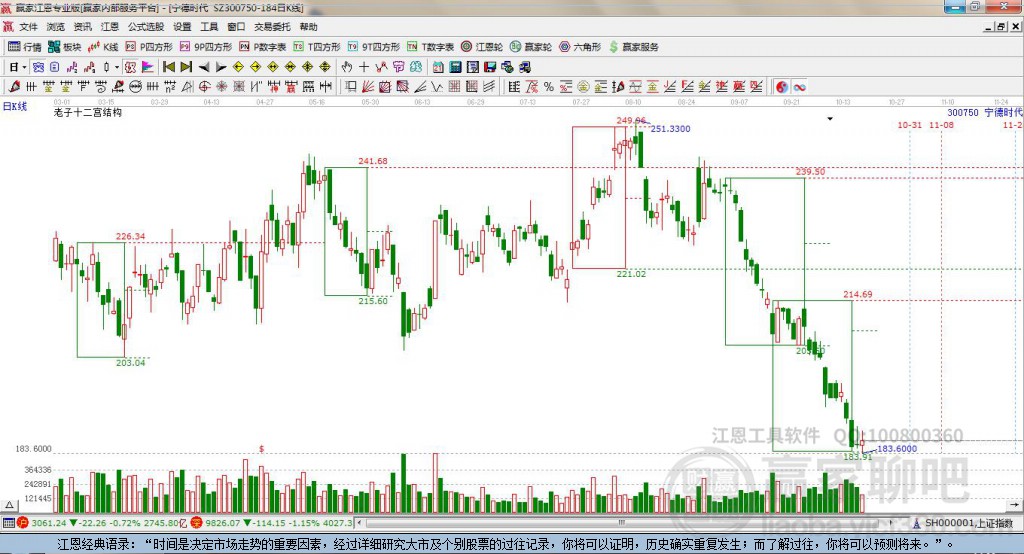
Task: Open the 浏览 menu
Action: coord(56,27)
